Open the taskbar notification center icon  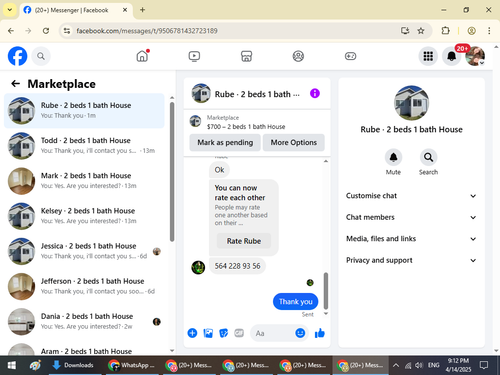click(x=484, y=365)
